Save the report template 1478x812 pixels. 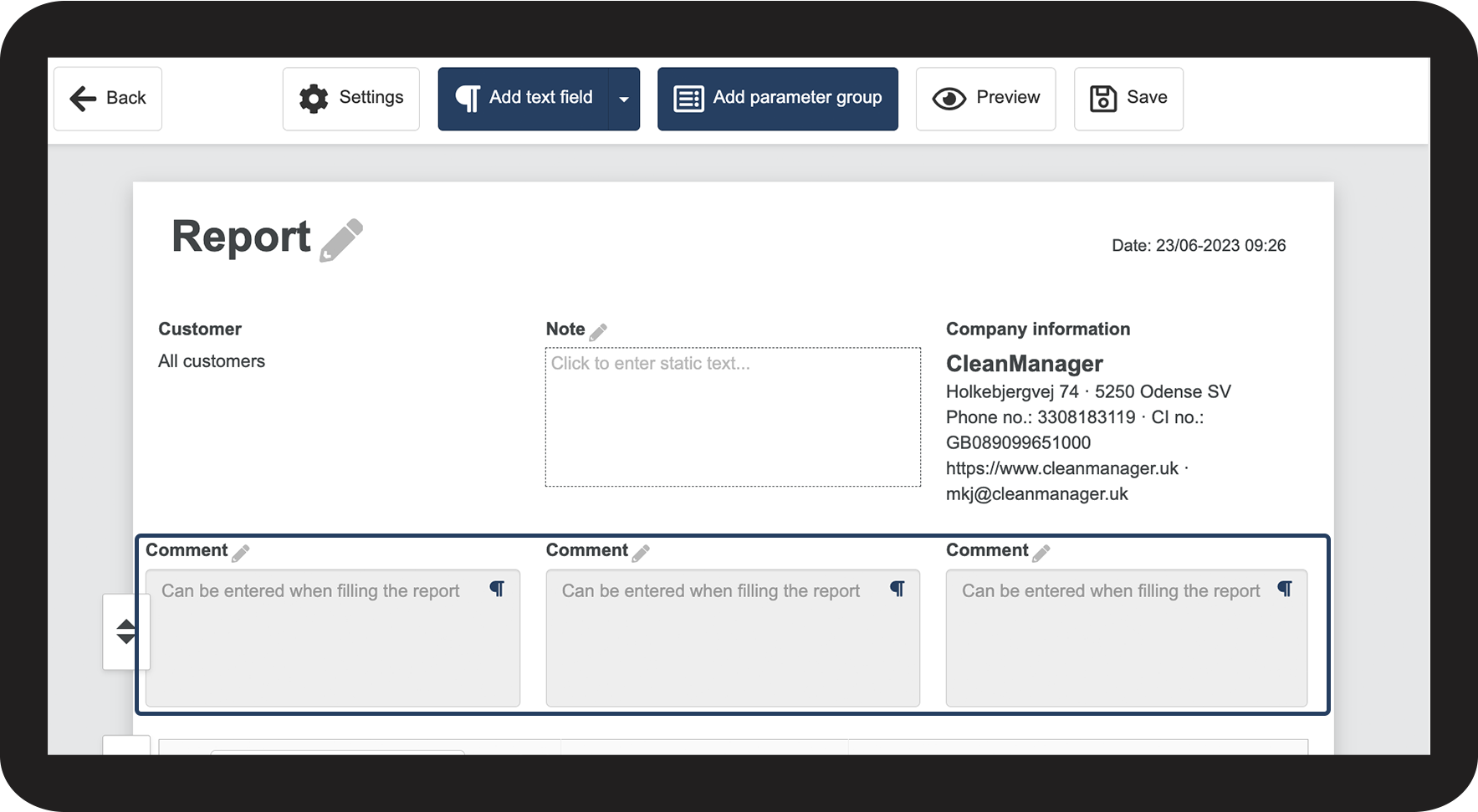coord(1129,99)
